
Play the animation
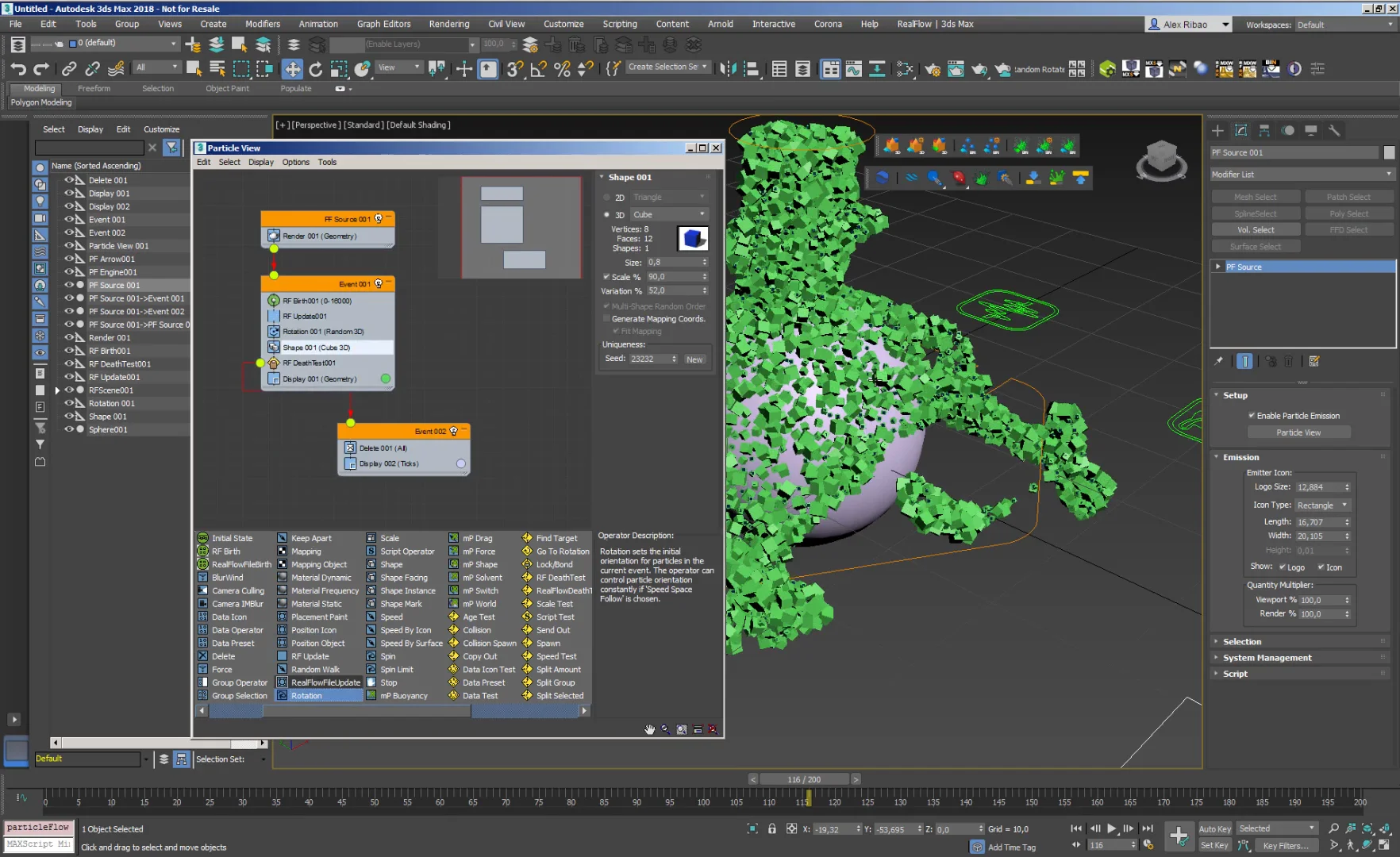(1111, 828)
